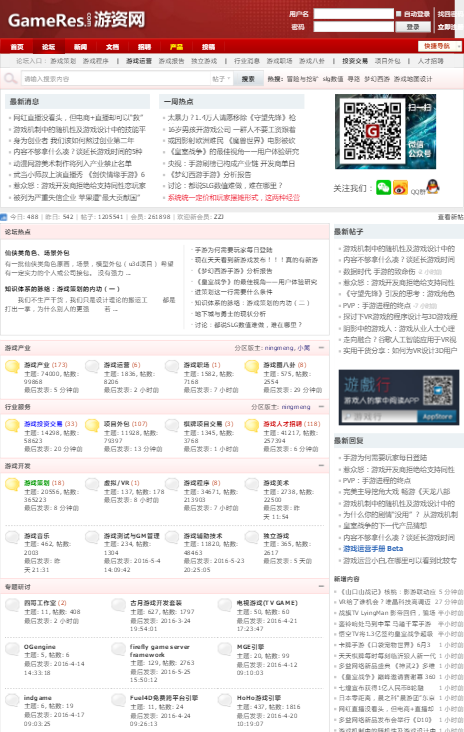Select the 投稿 navigation tab
The height and width of the screenshot is (732, 464).
[208, 47]
